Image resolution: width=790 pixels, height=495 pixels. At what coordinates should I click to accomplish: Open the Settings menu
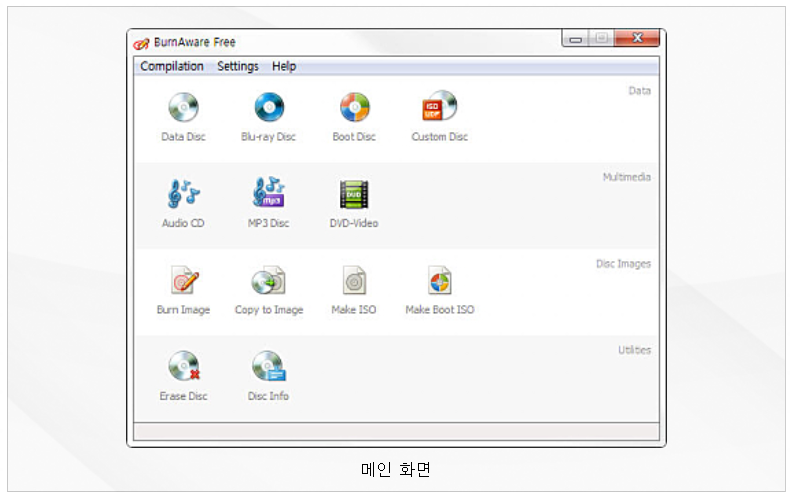coord(238,67)
